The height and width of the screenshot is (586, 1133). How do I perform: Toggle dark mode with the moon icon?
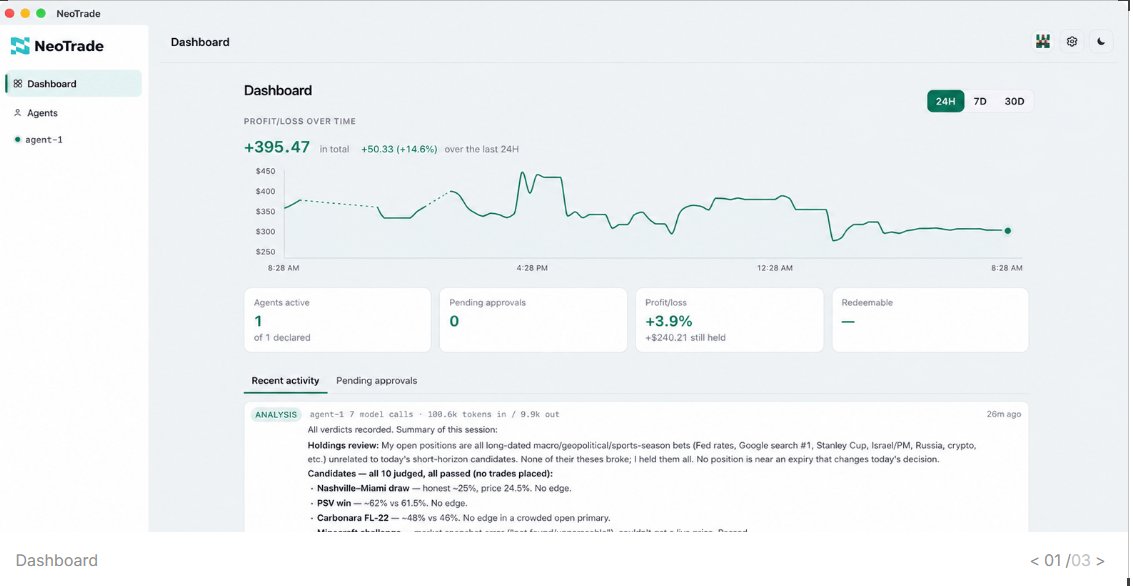(x=1100, y=42)
